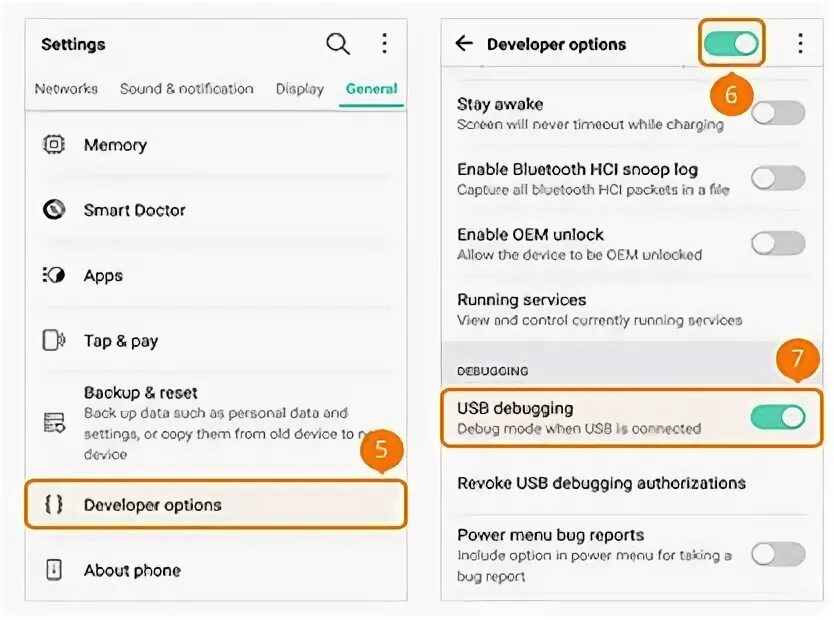Enable the Stay awake toggle
This screenshot has height=620, width=834.
tap(778, 113)
